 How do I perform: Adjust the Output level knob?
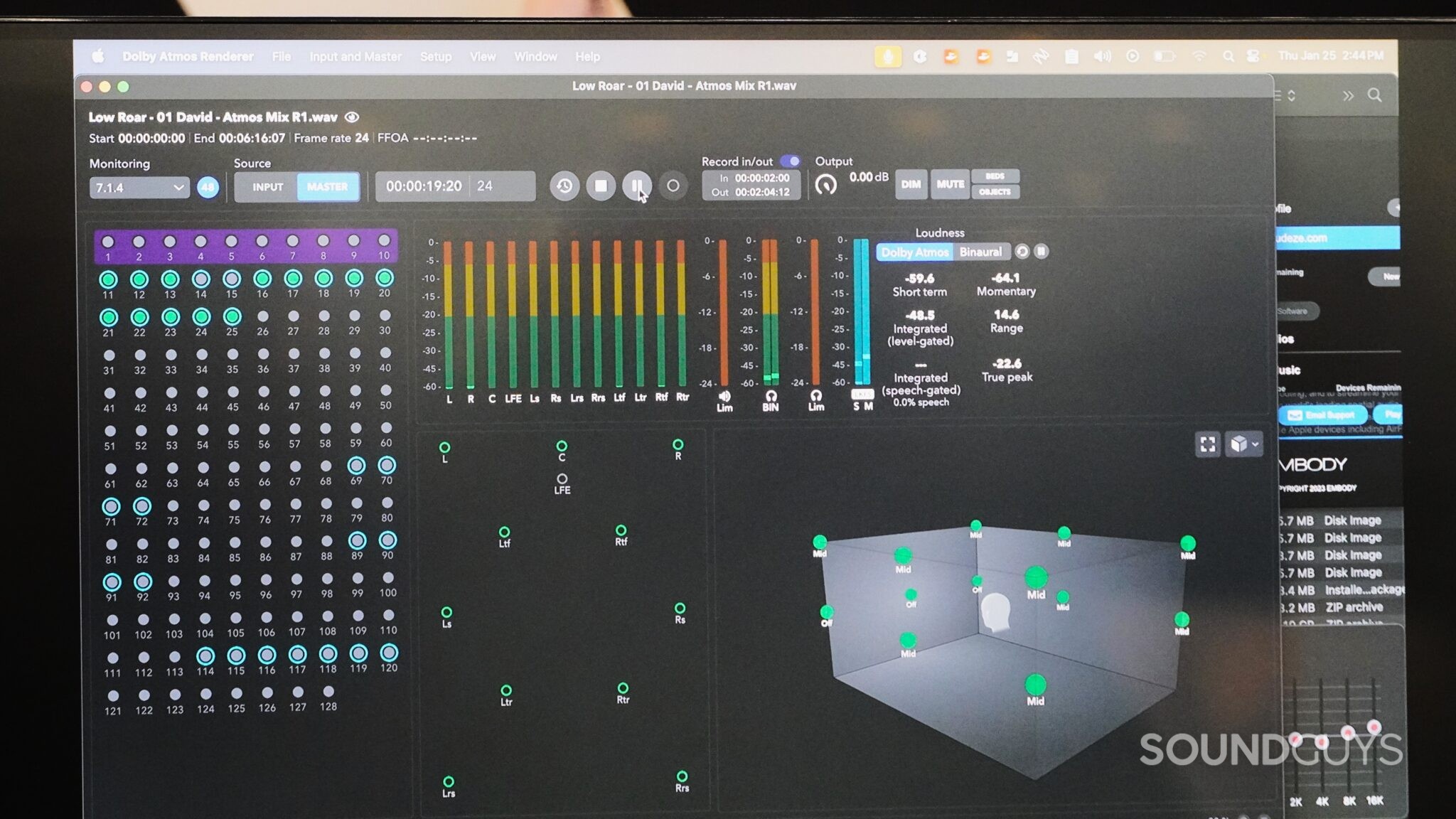827,183
